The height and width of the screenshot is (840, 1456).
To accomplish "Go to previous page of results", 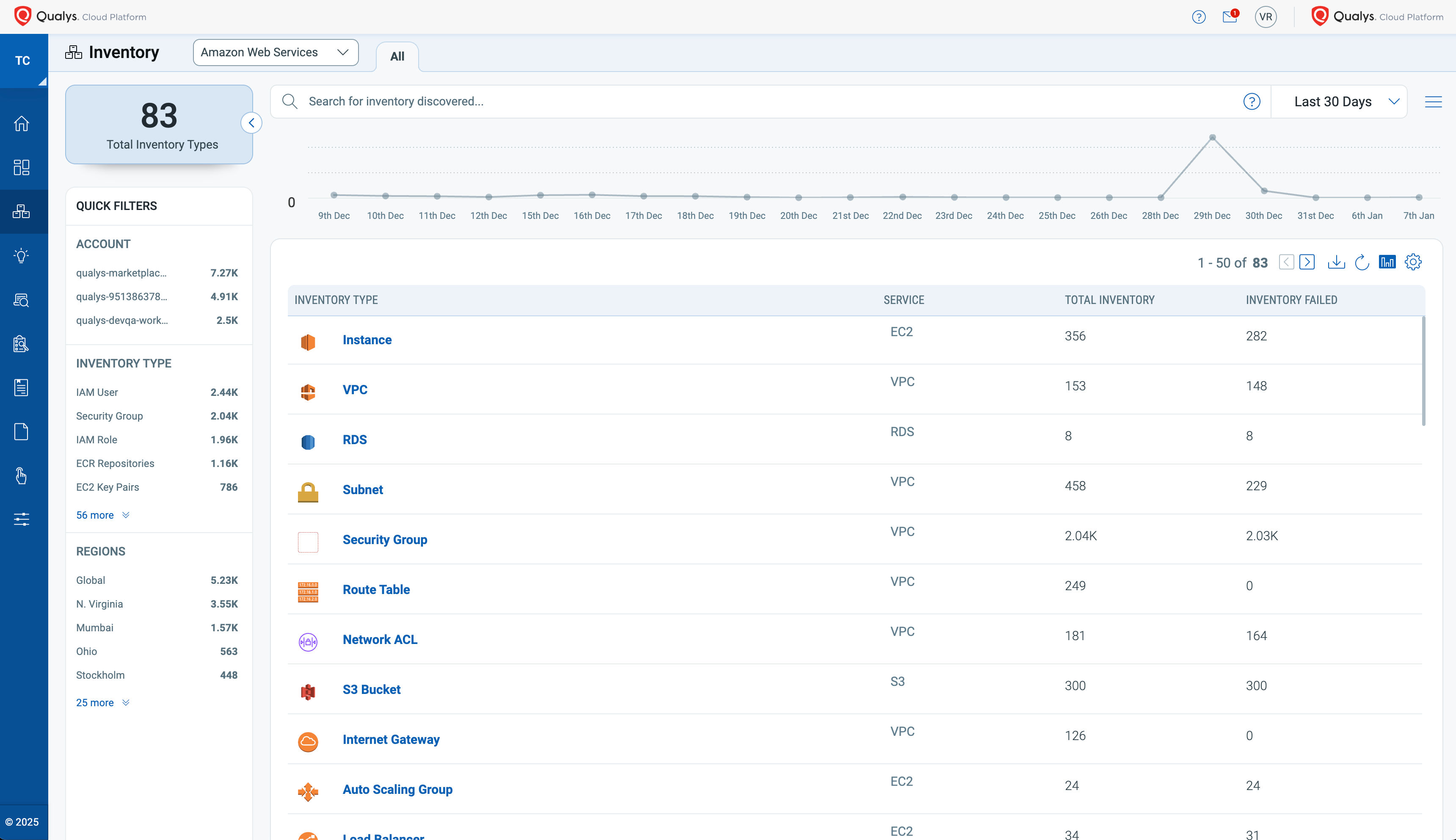I will pyautogui.click(x=1286, y=262).
